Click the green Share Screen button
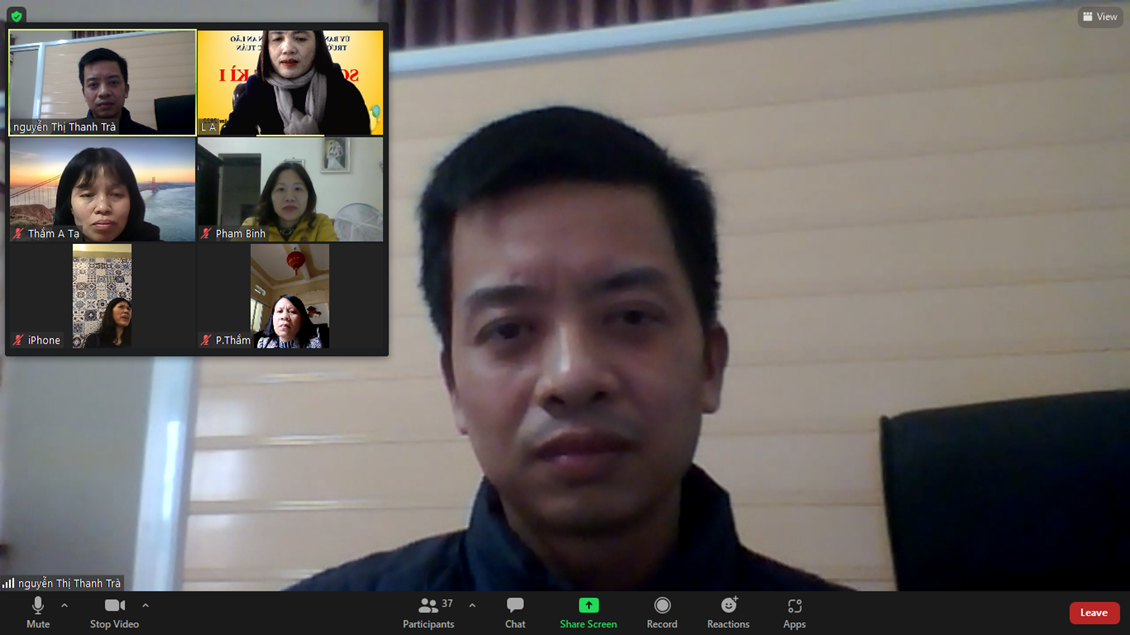The image size is (1130, 635). (588, 611)
